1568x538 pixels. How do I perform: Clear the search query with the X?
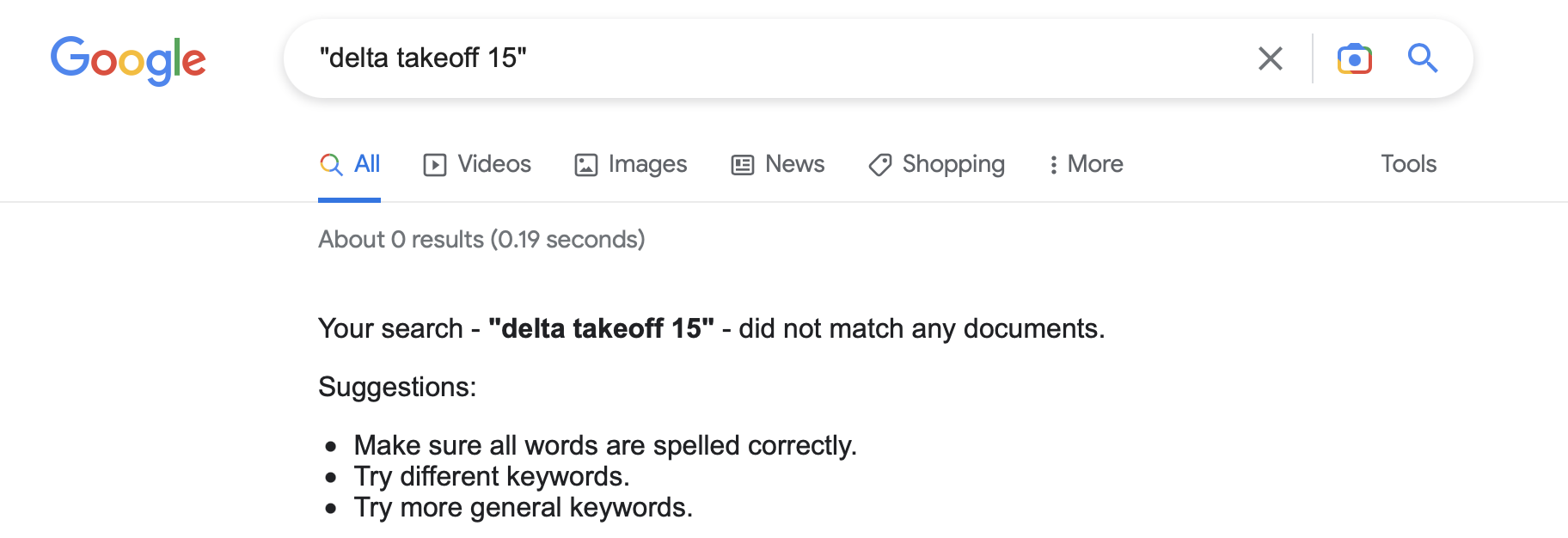pos(1270,58)
